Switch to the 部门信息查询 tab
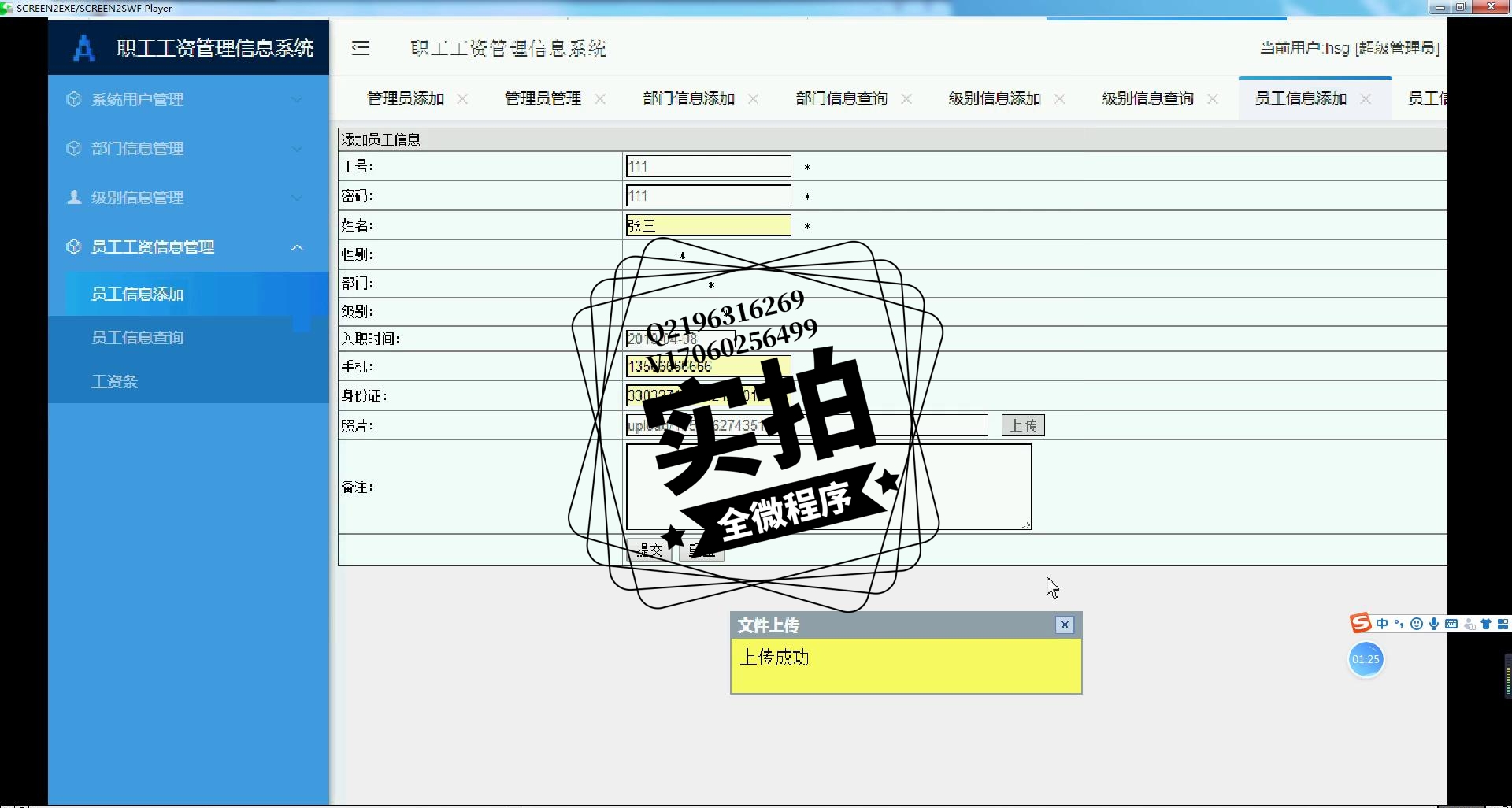Viewport: 1512px width, 808px height. (841, 98)
